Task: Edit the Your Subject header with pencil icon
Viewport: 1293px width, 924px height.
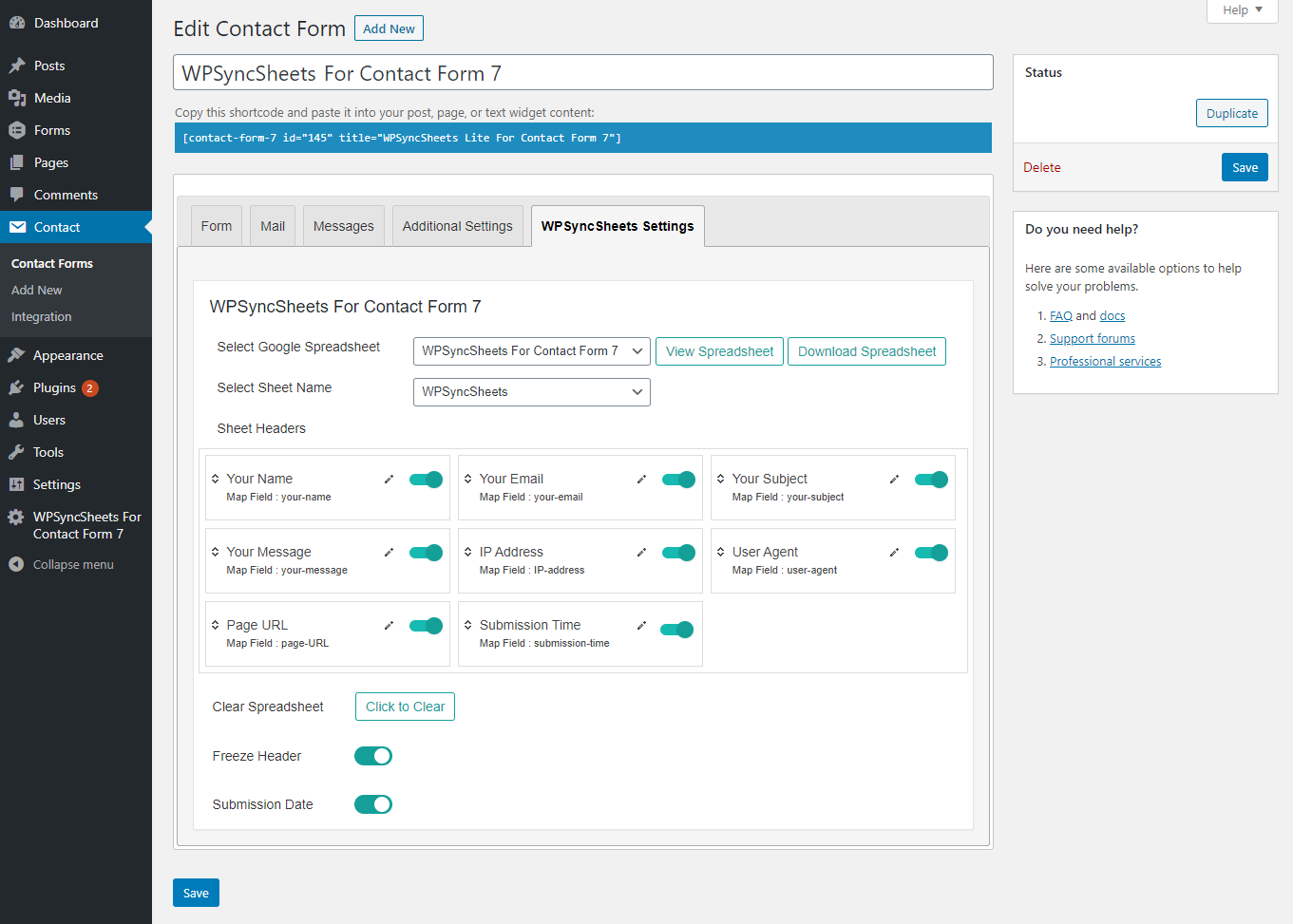Action: (x=894, y=480)
